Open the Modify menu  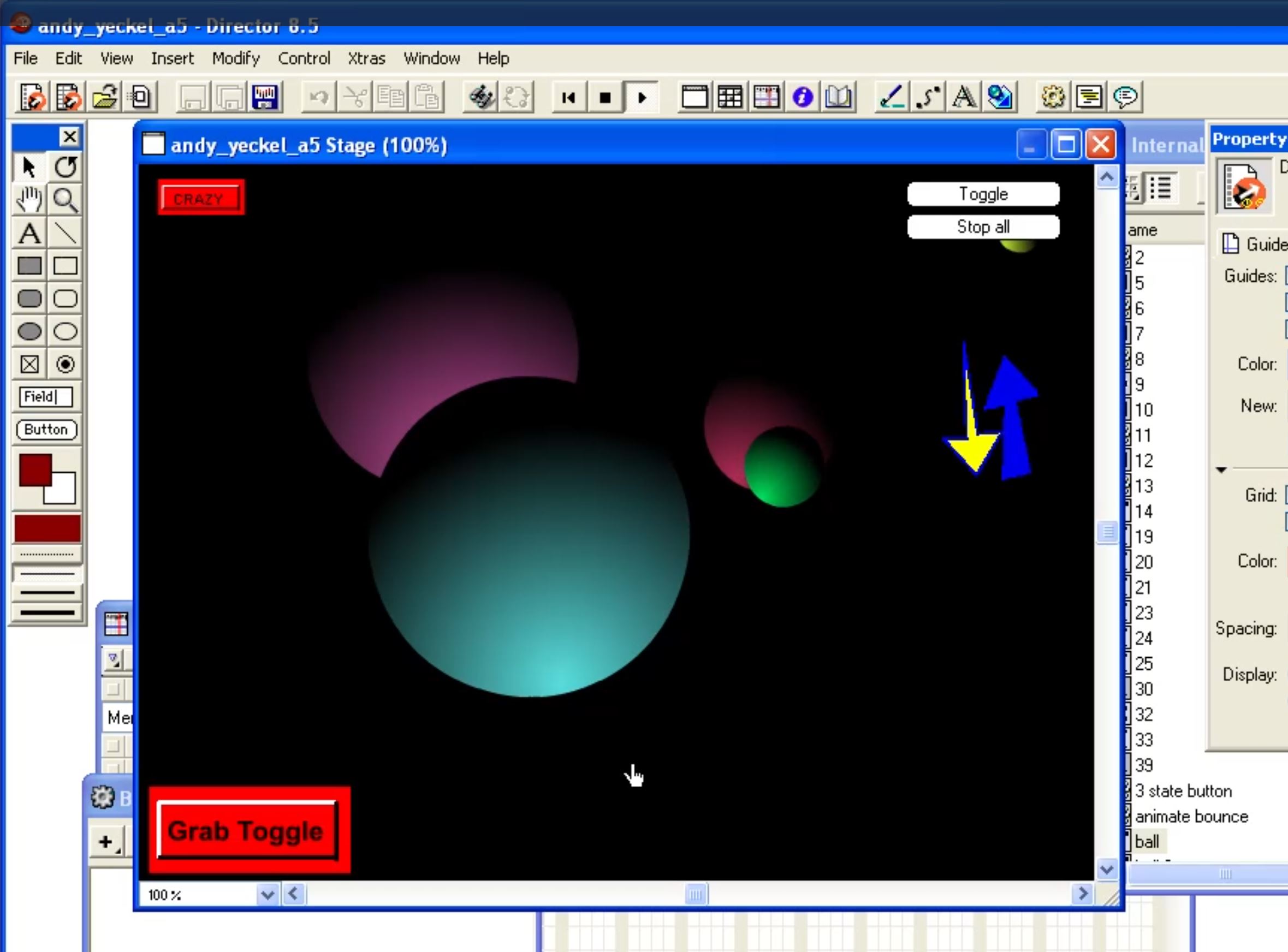235,58
